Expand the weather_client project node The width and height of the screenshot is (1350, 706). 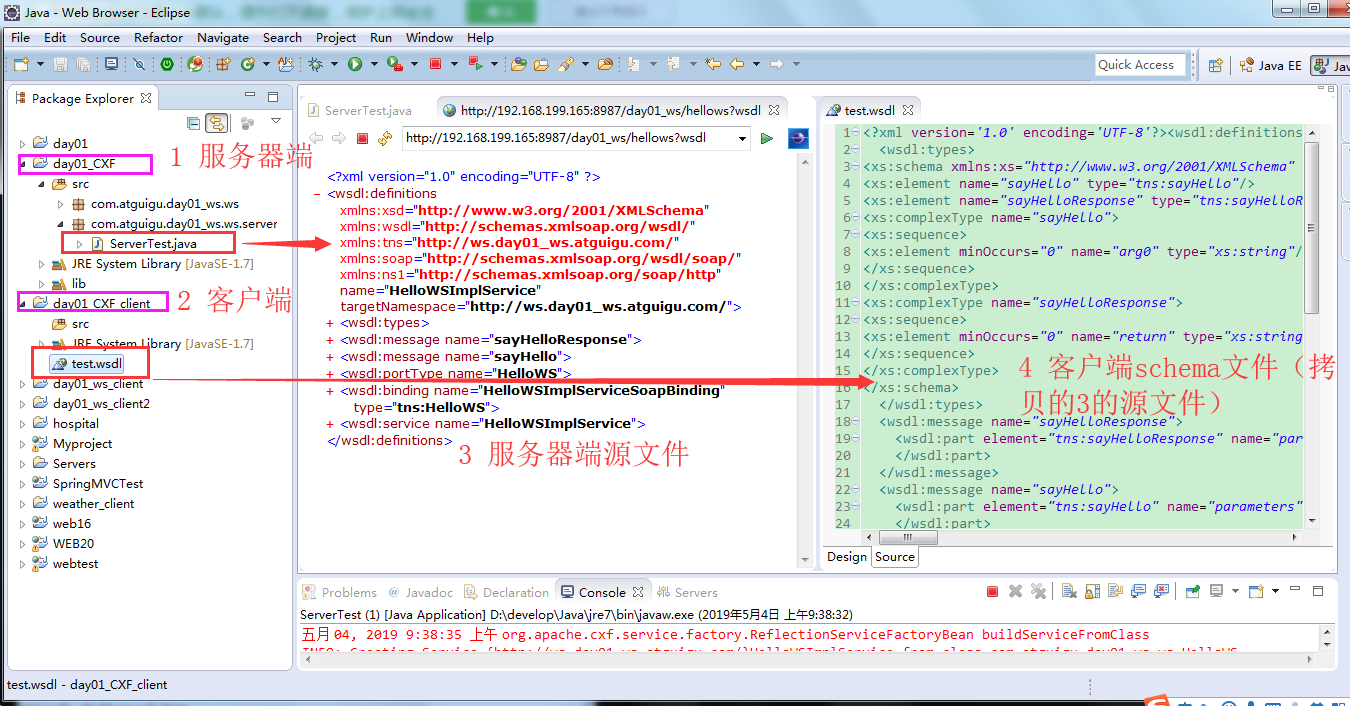(23, 504)
